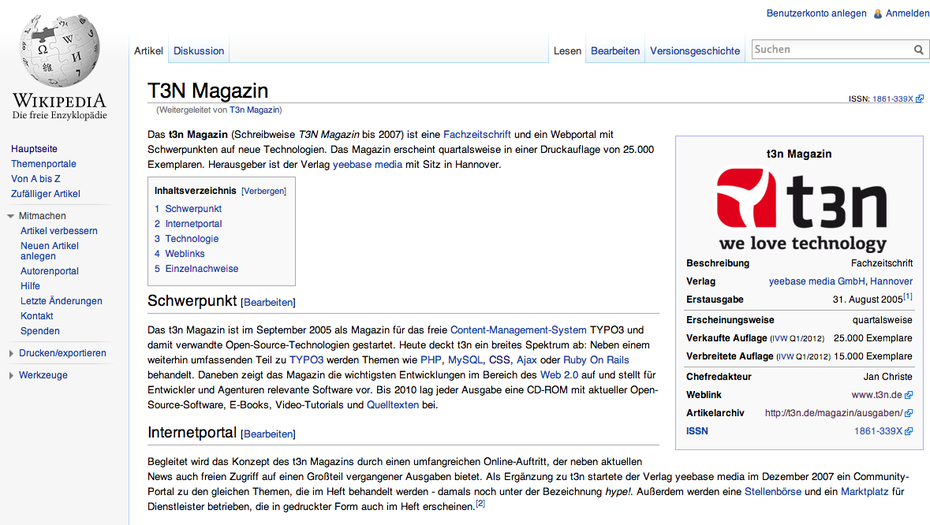The width and height of the screenshot is (930, 525).
Task: Jump to contents entry 1 Schwerpunkt
Action: [188, 209]
